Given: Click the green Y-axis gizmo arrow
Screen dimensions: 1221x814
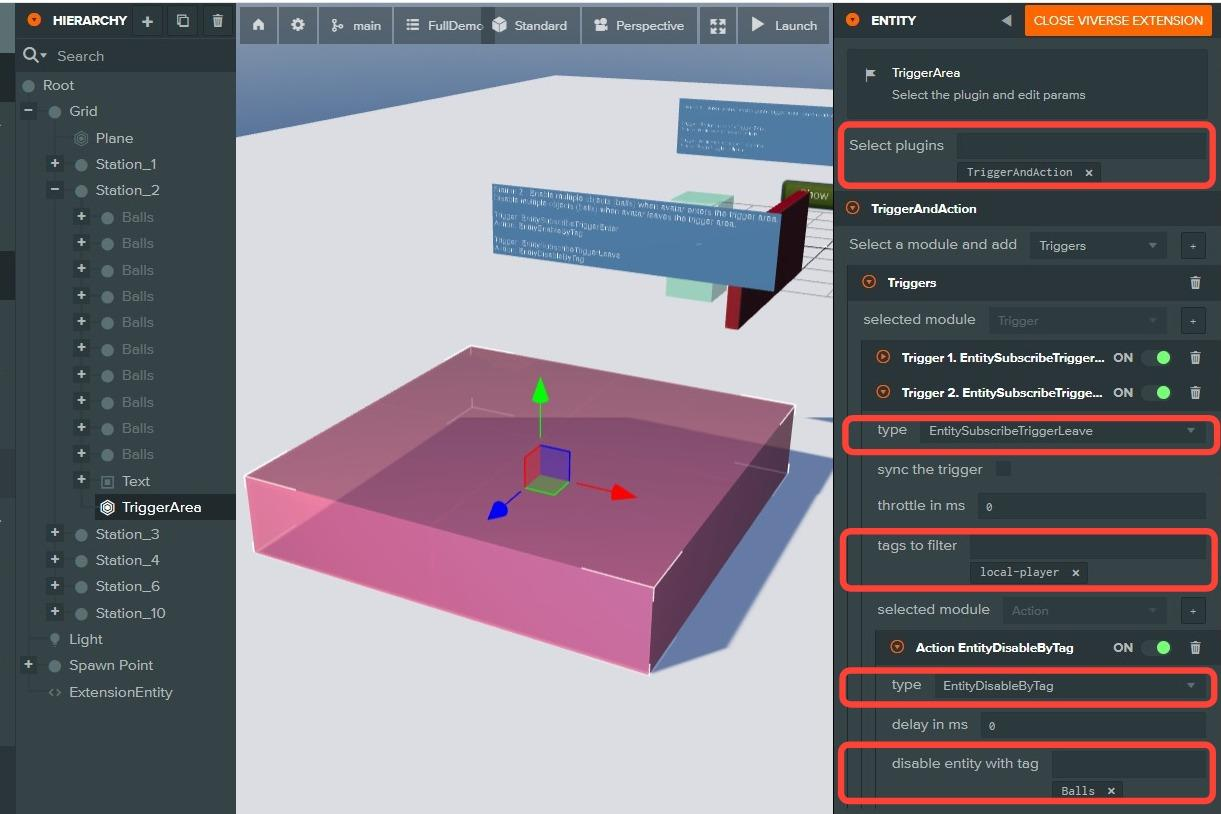Looking at the screenshot, I should tap(540, 392).
